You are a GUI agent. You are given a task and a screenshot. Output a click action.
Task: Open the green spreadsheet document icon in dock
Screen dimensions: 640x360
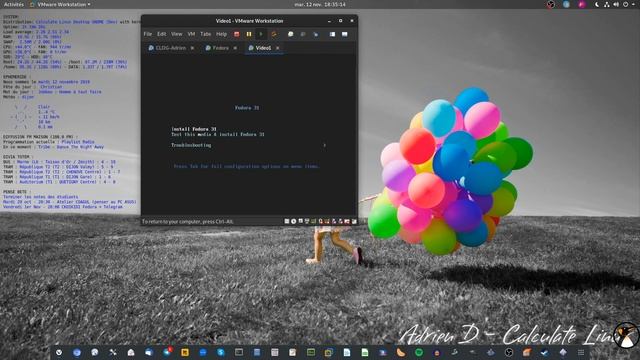tap(365, 352)
